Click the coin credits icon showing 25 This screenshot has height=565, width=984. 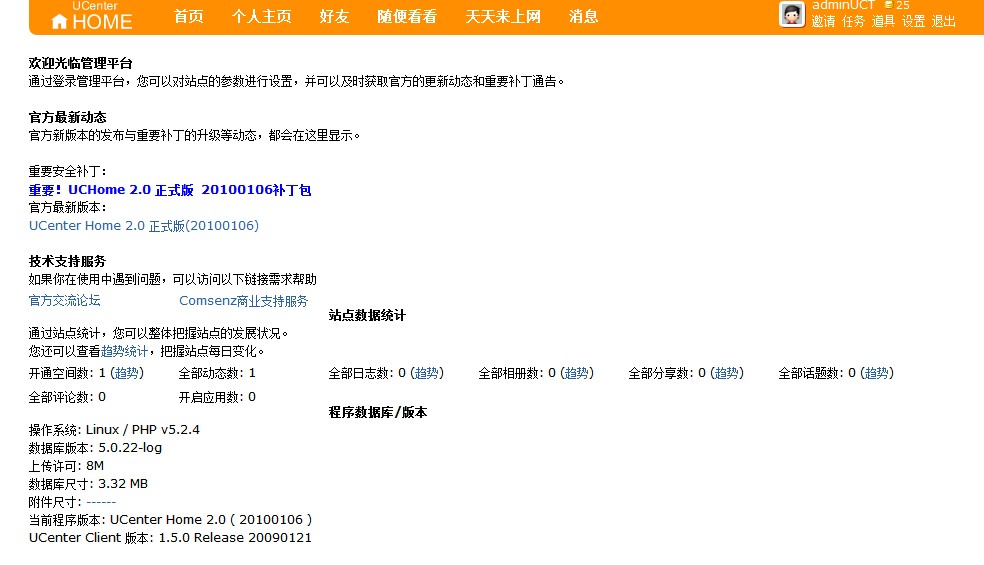(x=888, y=5)
